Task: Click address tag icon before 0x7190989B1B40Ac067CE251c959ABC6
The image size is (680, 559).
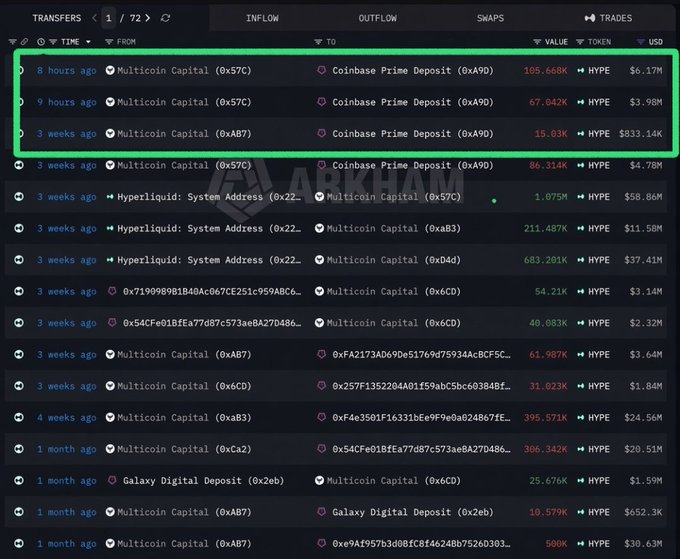Action: pos(112,291)
